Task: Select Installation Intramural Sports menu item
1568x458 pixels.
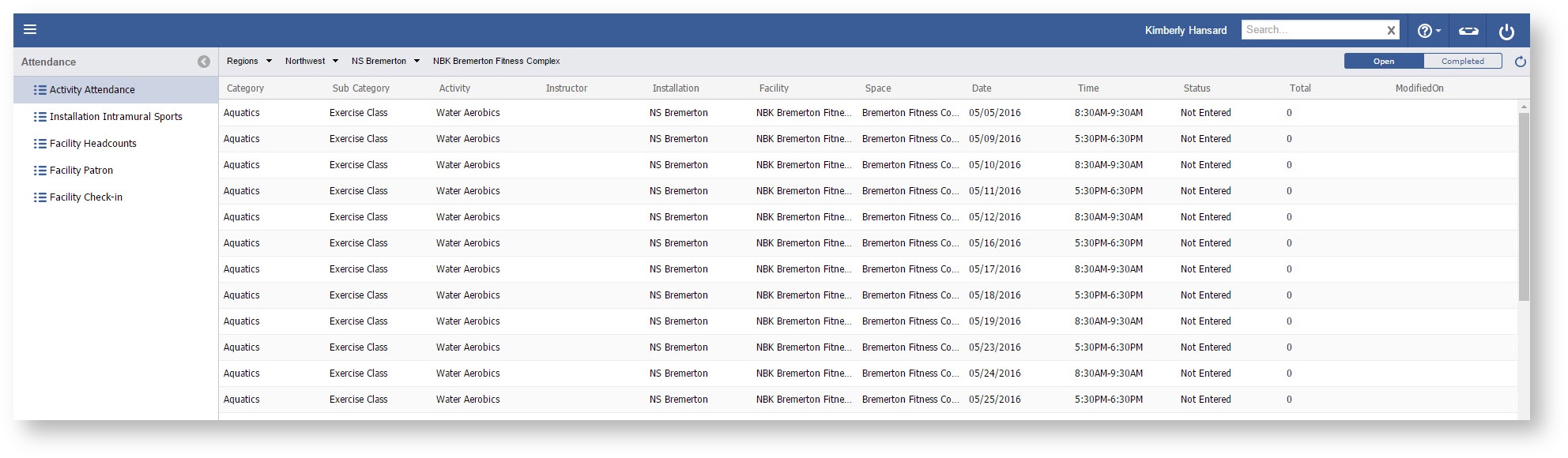Action: coord(115,117)
